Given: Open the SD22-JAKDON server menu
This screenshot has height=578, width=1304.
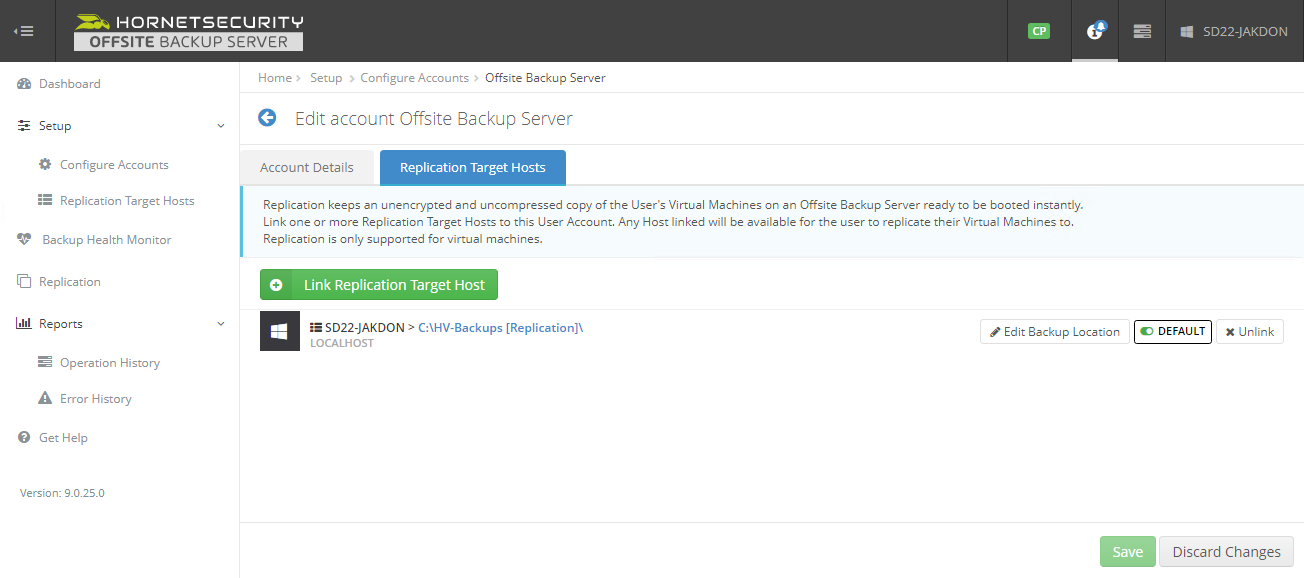Looking at the screenshot, I should click(1235, 31).
